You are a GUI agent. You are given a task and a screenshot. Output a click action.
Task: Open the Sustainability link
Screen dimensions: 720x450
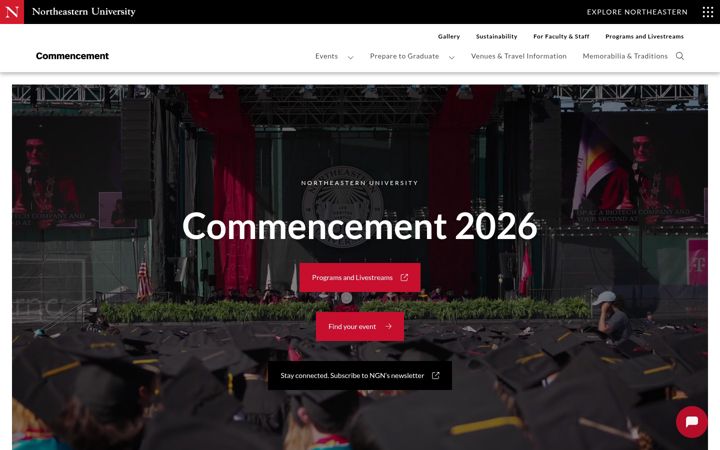496,36
